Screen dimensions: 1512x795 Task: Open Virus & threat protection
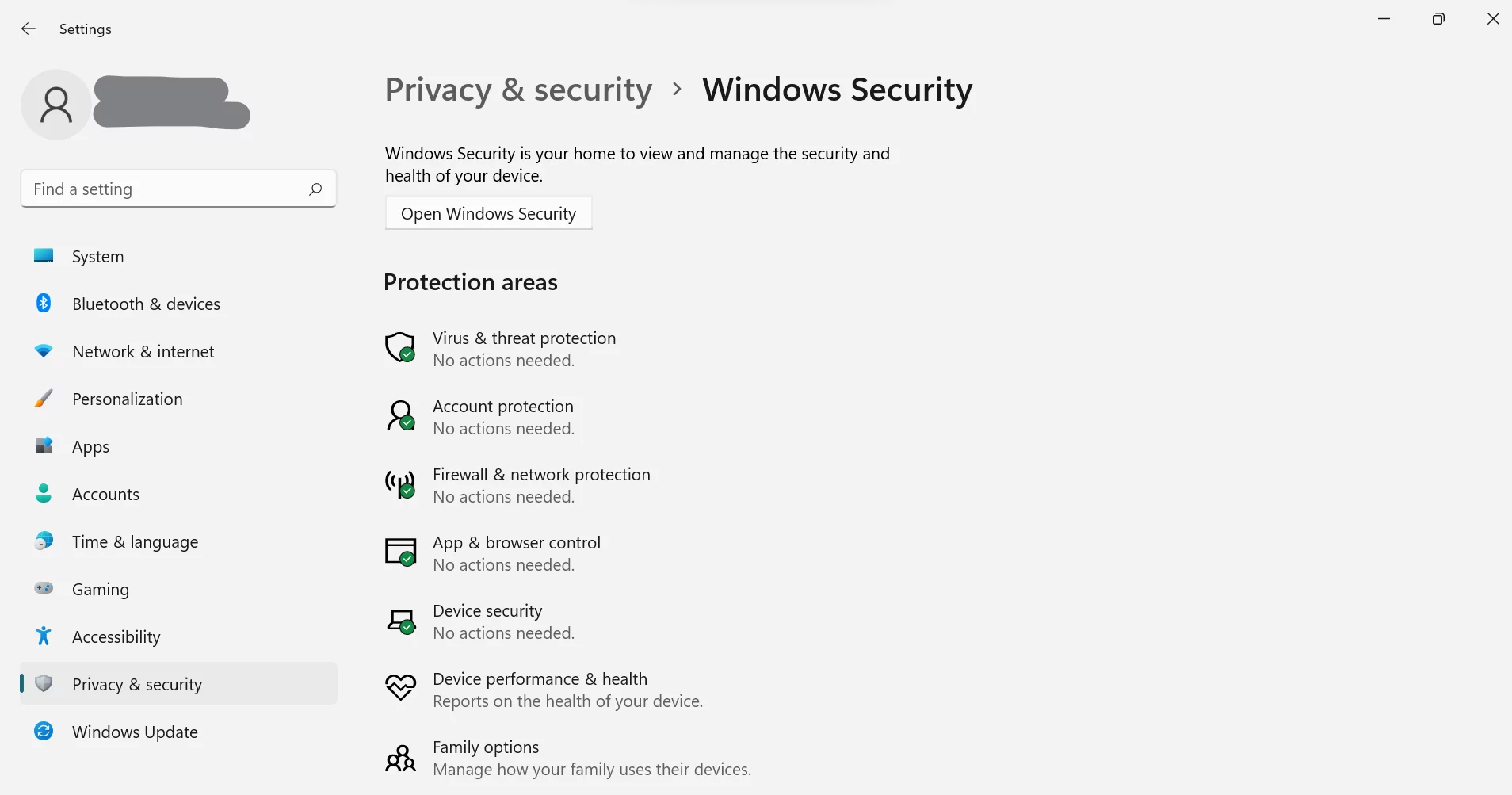[x=524, y=338]
